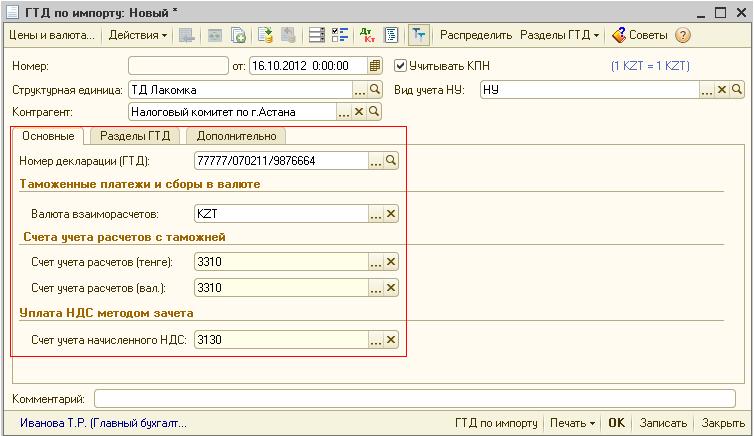
Task: Open search for Номер декларации (ГТД)
Action: (x=391, y=160)
